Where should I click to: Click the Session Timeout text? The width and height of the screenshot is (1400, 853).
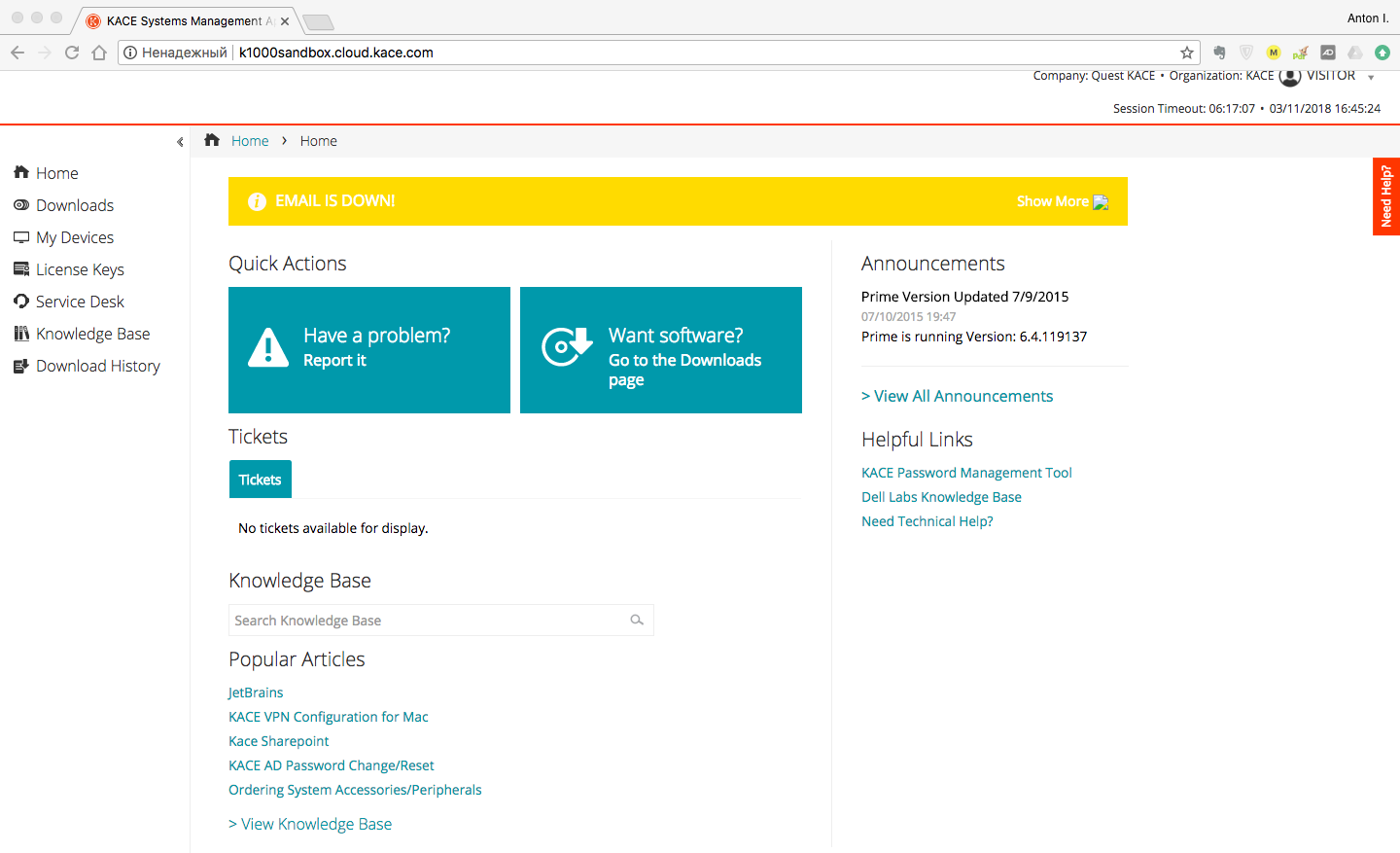click(x=1184, y=109)
